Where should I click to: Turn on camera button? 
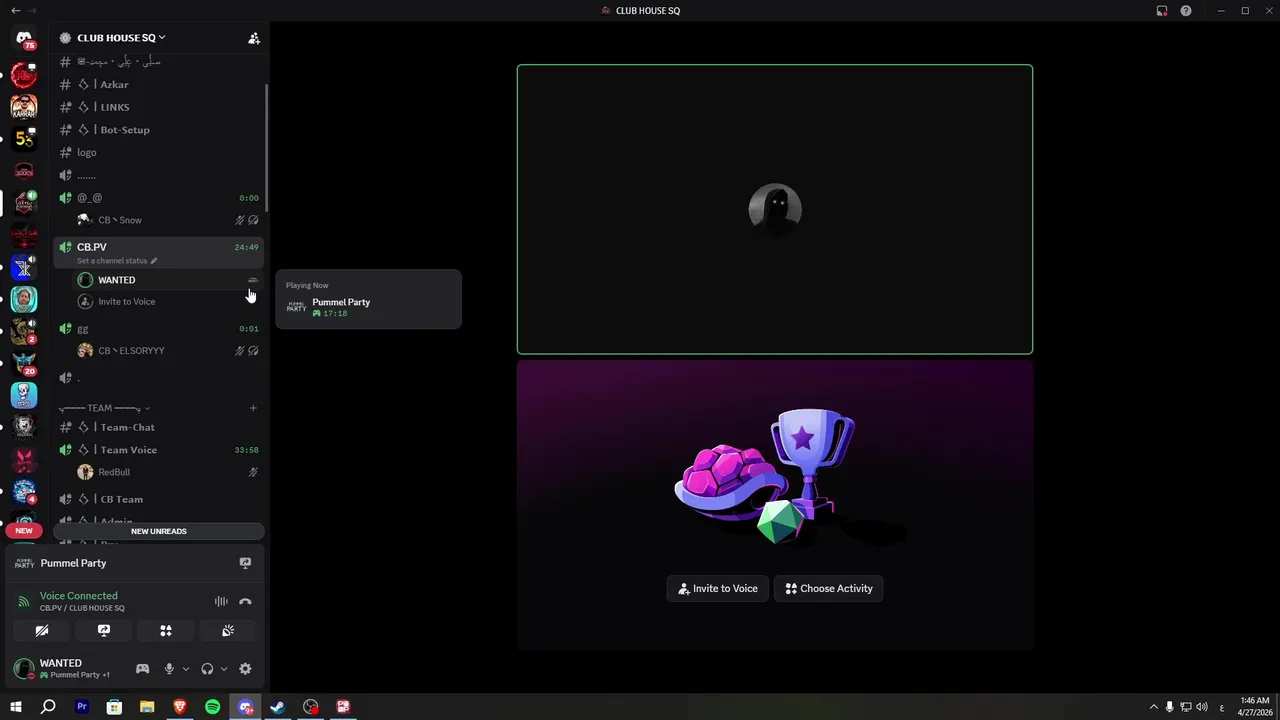(x=42, y=631)
